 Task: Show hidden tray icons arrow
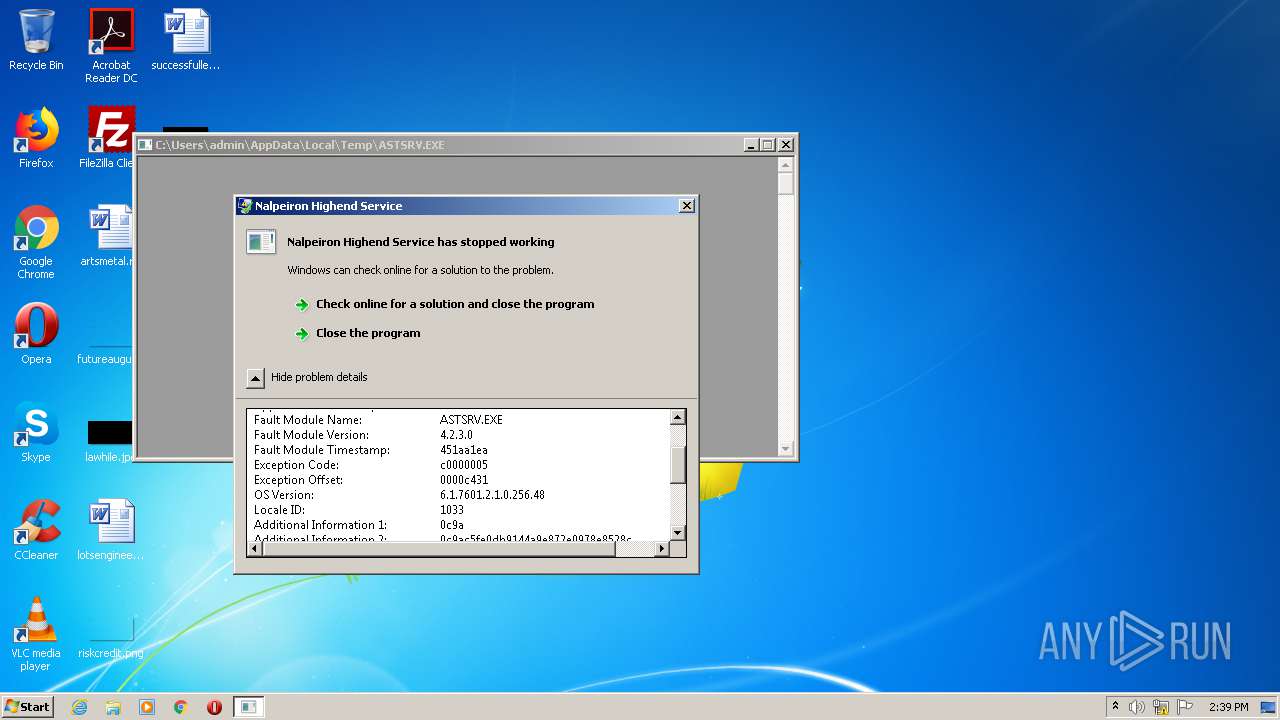(x=1115, y=707)
